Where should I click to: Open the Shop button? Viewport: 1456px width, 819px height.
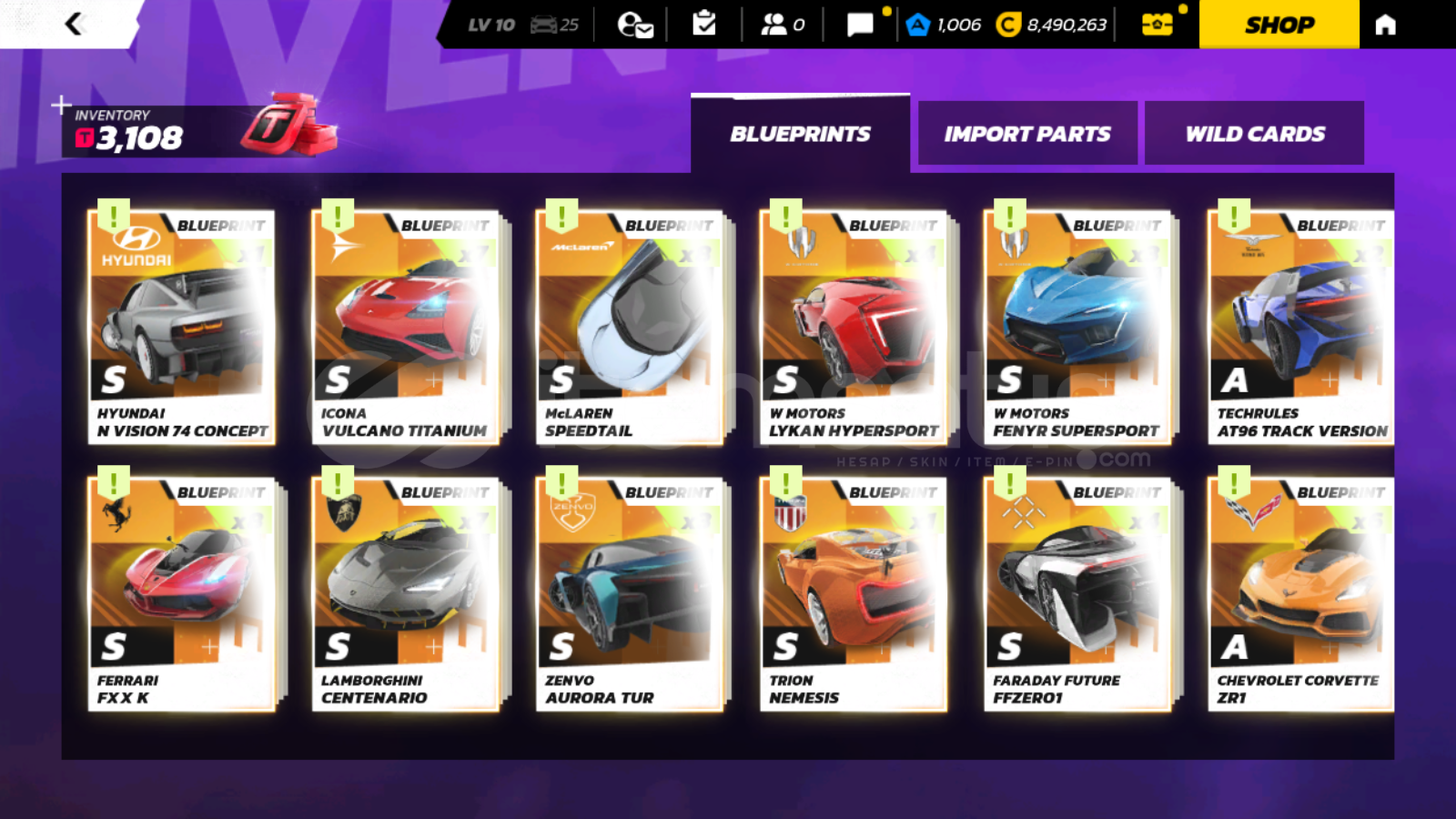(1279, 25)
